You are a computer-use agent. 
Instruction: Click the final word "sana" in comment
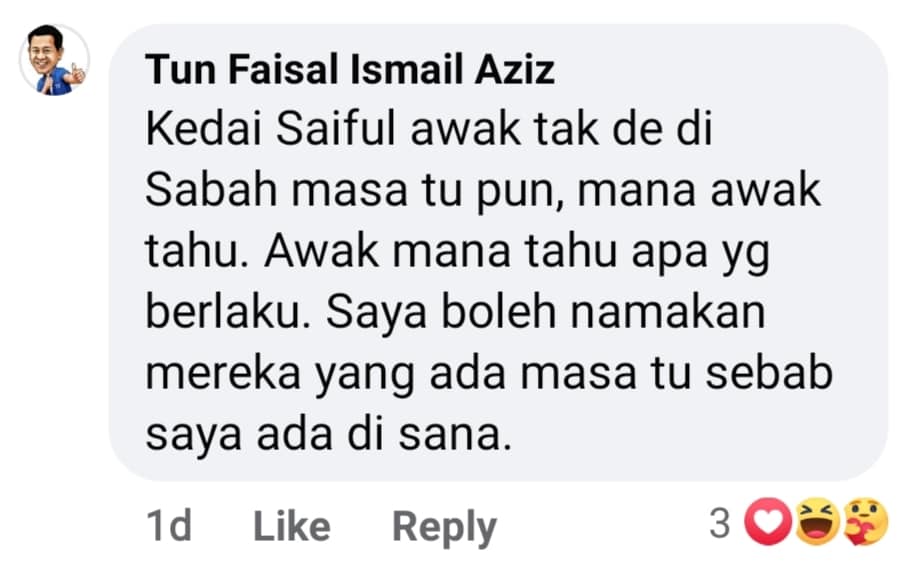pyautogui.click(x=449, y=435)
